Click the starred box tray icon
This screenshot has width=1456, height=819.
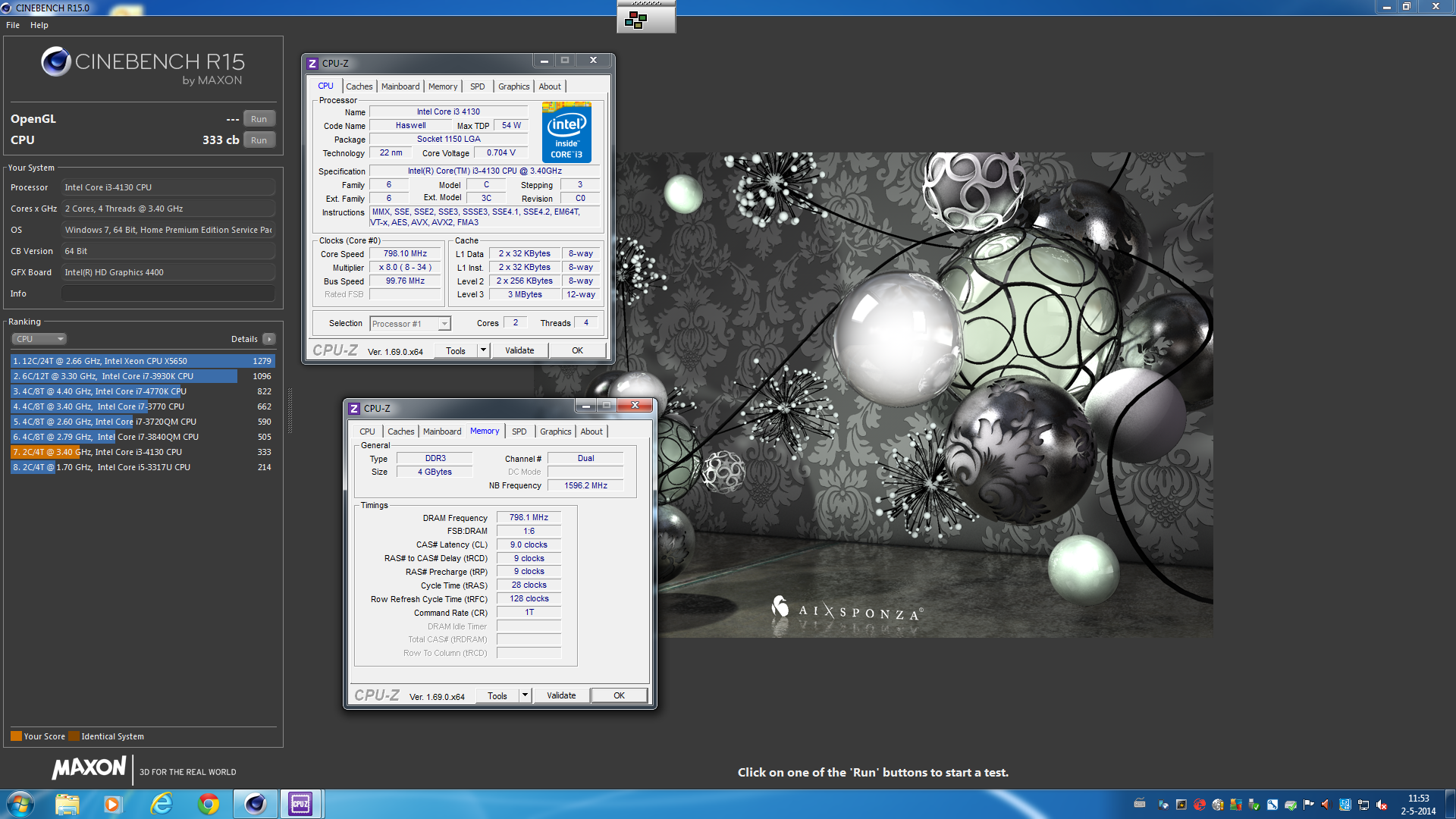[x=1181, y=805]
